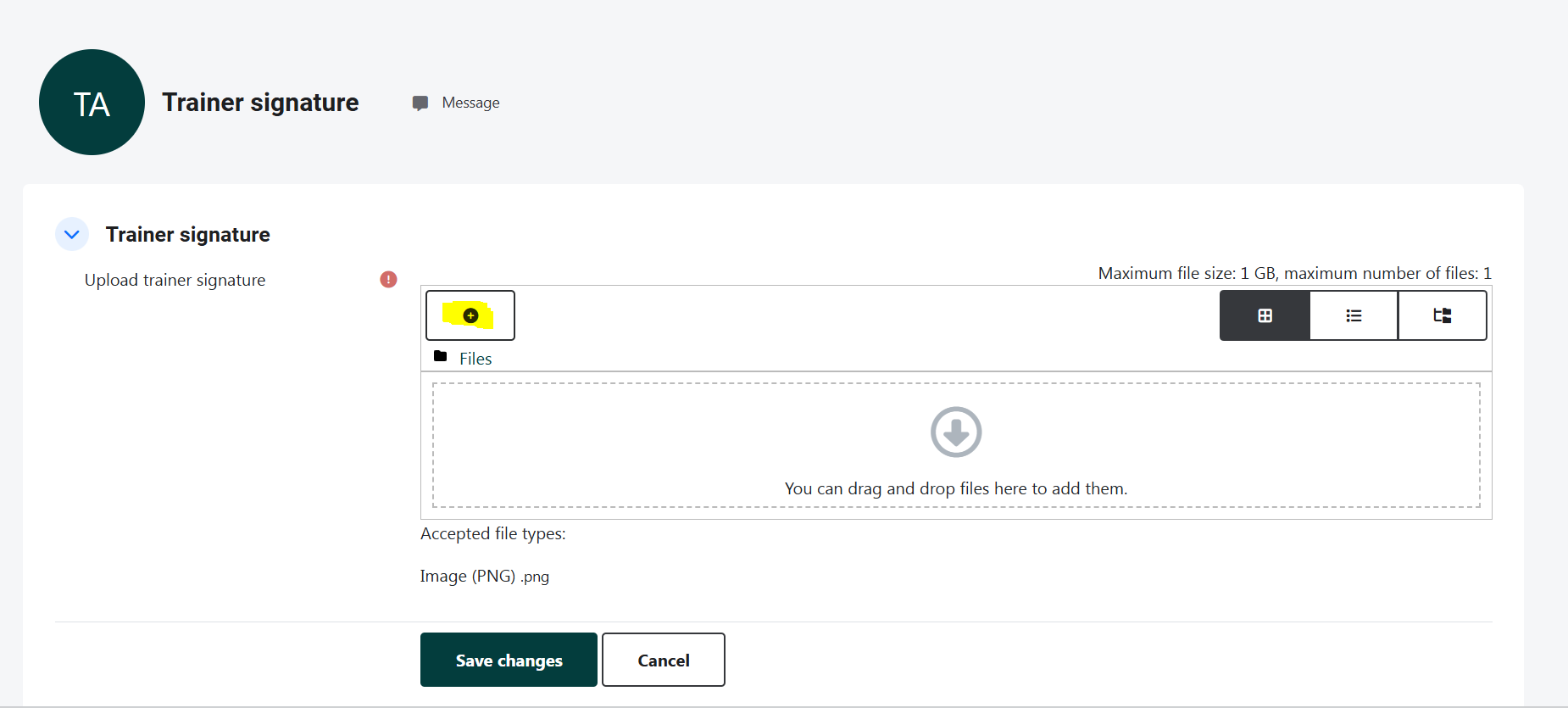Collapse the Trainer signature section chevron
1568x708 pixels.
coord(72,234)
